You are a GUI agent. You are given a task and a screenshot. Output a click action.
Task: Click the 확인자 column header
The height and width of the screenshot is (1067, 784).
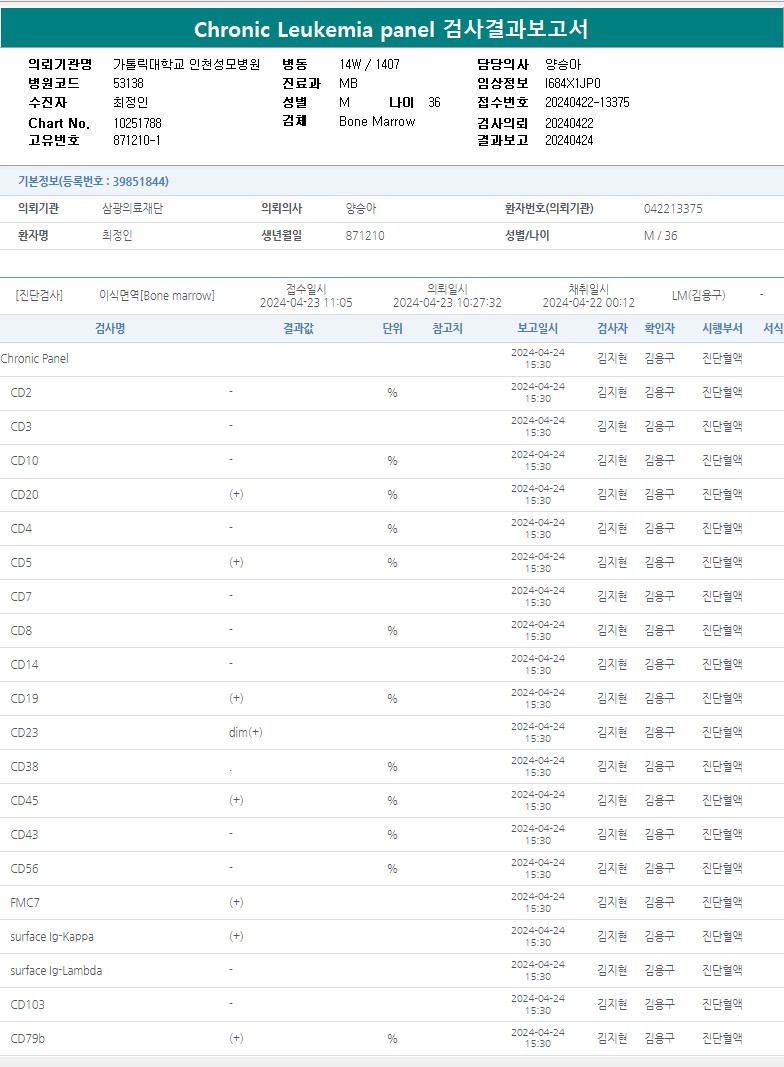pyautogui.click(x=659, y=328)
